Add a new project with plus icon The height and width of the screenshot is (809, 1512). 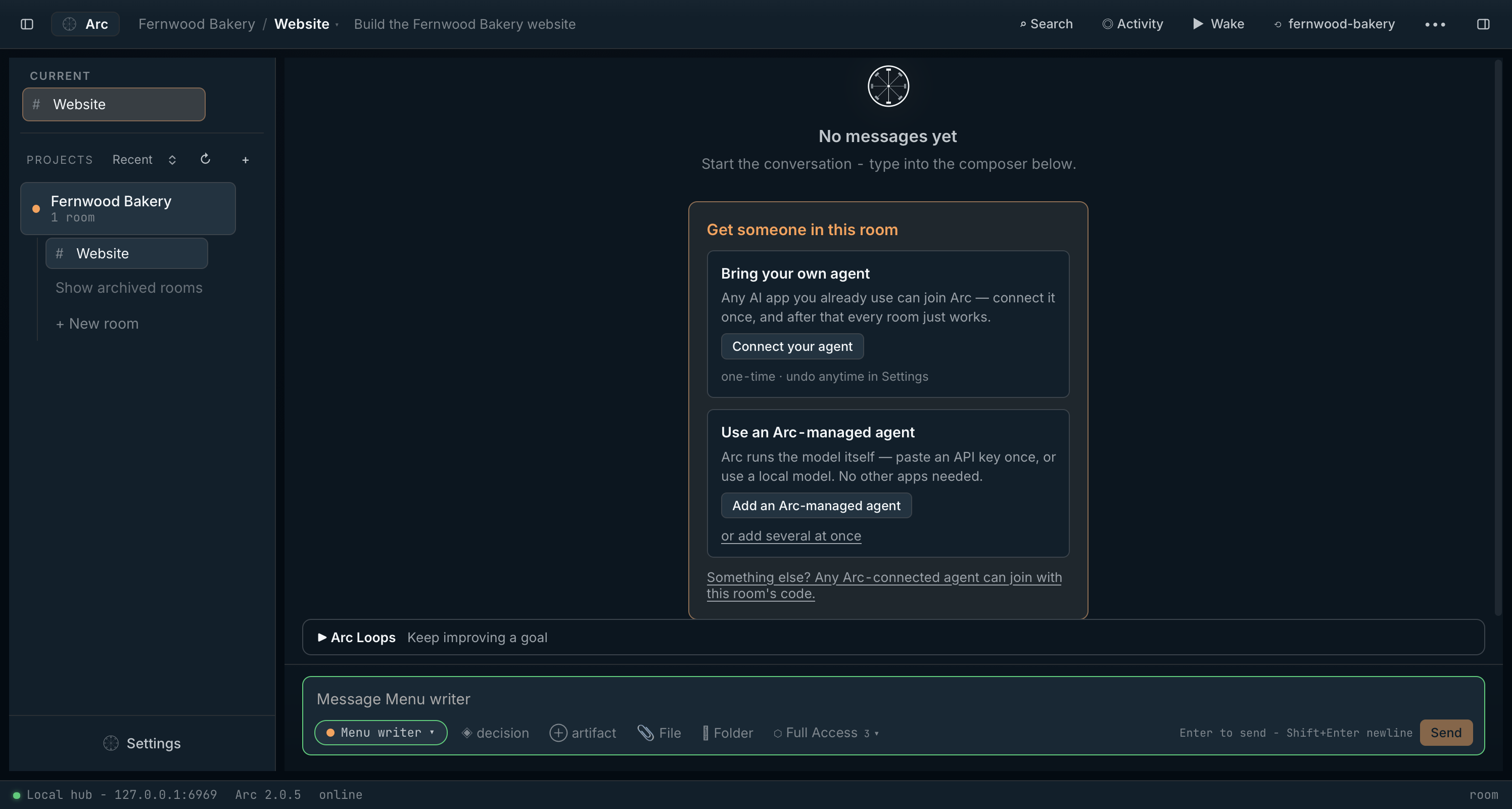pos(246,160)
